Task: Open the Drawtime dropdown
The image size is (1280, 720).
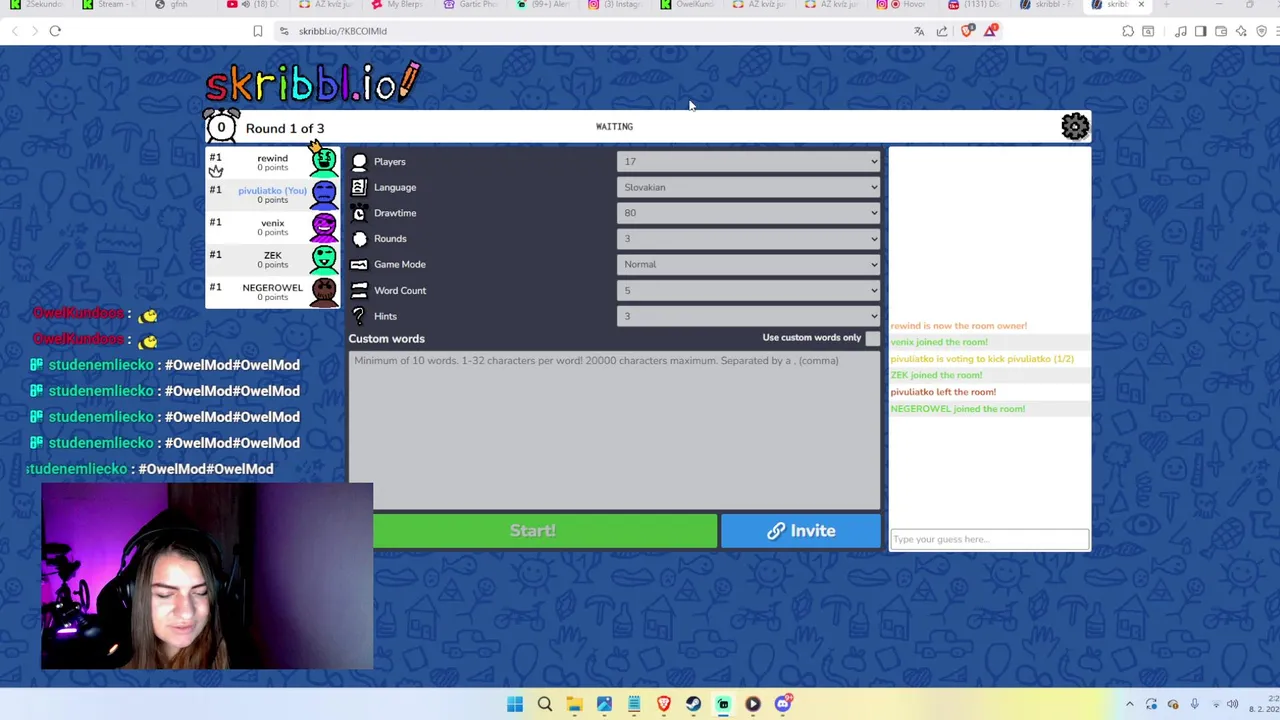Action: 749,213
